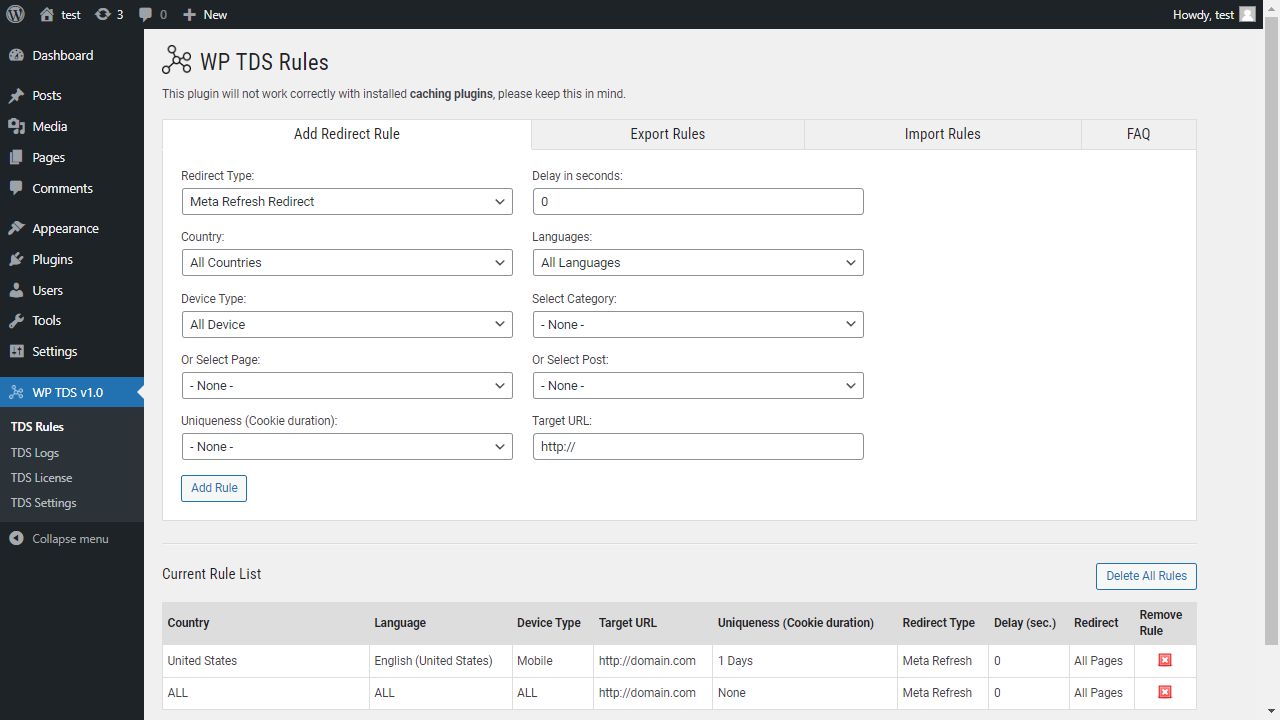The height and width of the screenshot is (720, 1280).
Task: Focus the Delay in seconds field
Action: pyautogui.click(x=698, y=201)
